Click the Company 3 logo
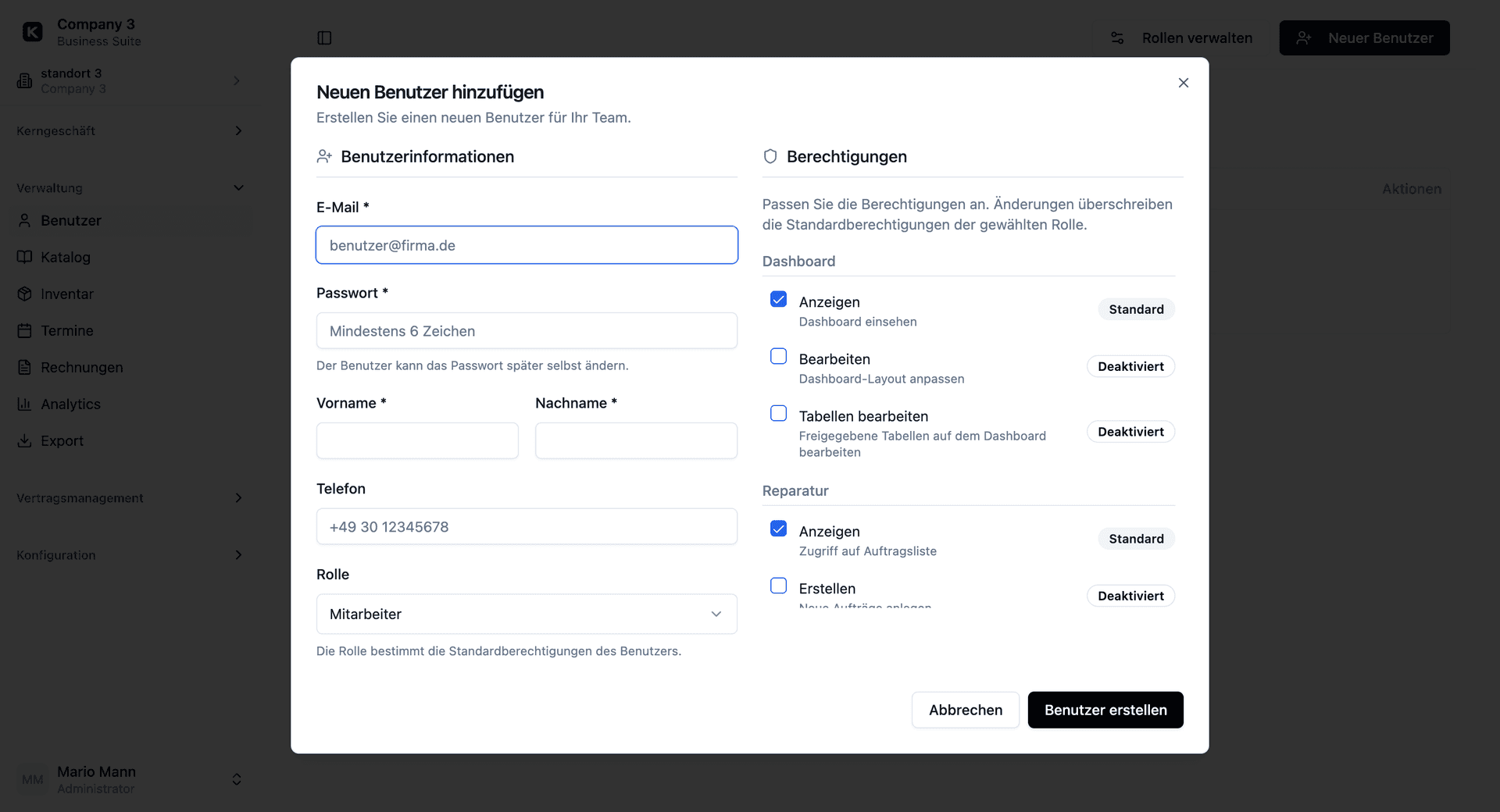Image resolution: width=1500 pixels, height=812 pixels. point(32,31)
